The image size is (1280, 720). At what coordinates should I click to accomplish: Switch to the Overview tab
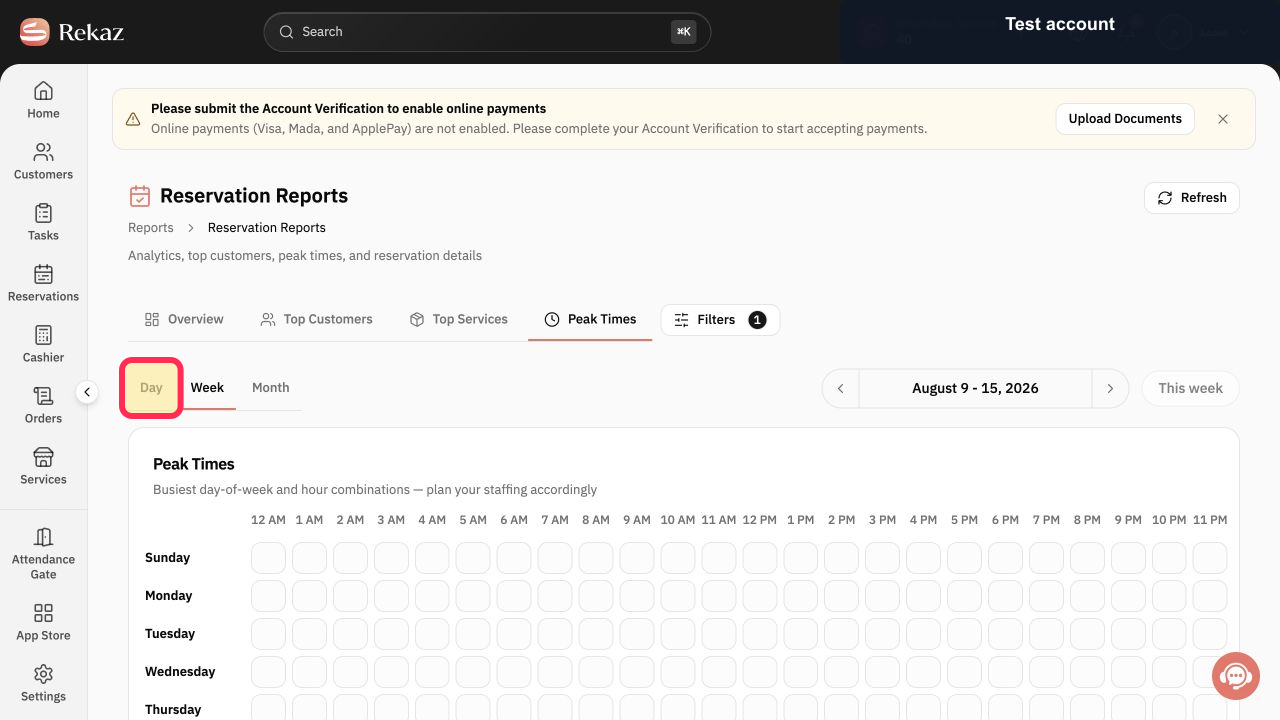point(184,319)
